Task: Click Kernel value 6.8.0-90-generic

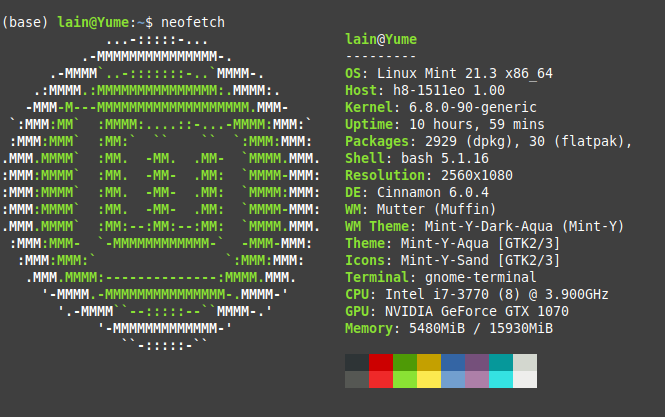Action: pos(472,107)
